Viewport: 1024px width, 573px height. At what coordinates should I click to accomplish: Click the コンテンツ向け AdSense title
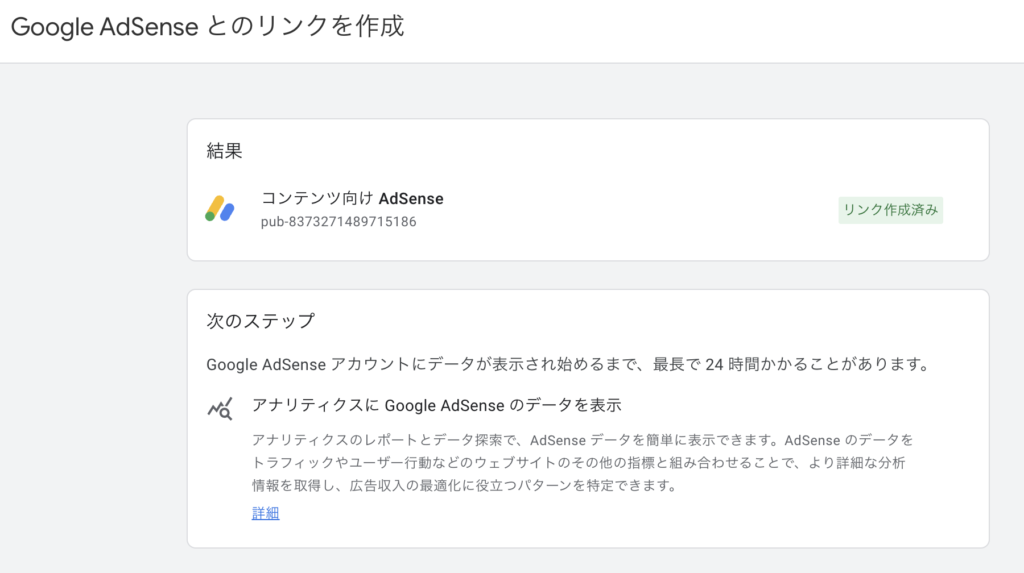(352, 199)
